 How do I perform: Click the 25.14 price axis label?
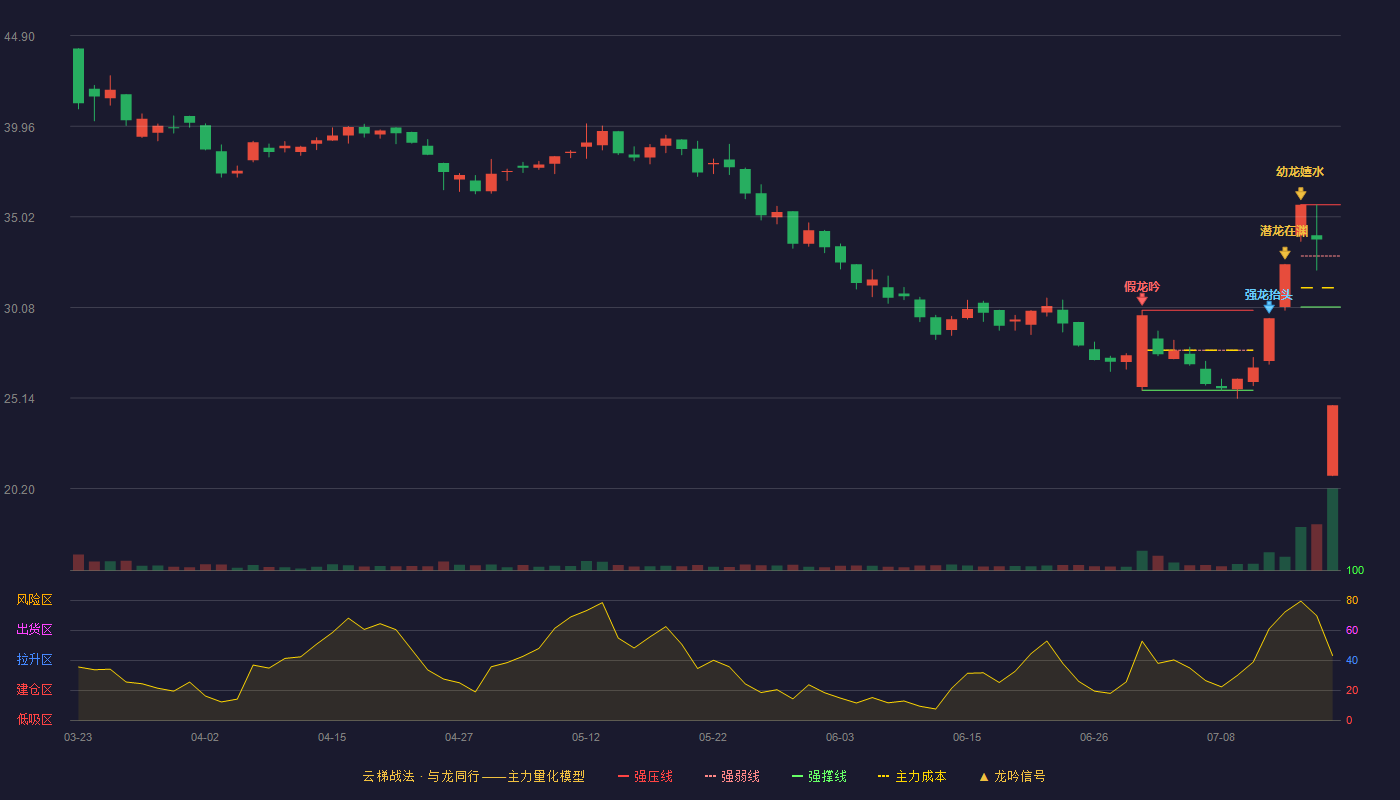(x=19, y=399)
